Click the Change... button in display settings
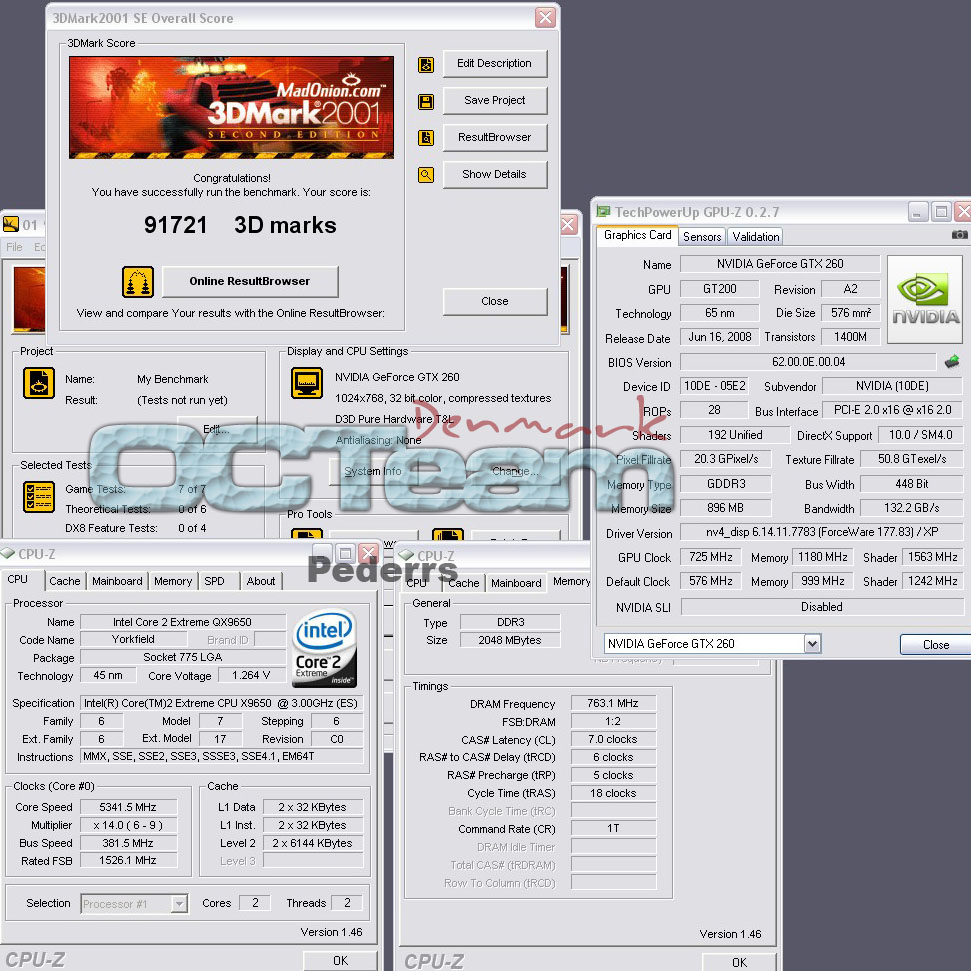 (515, 471)
